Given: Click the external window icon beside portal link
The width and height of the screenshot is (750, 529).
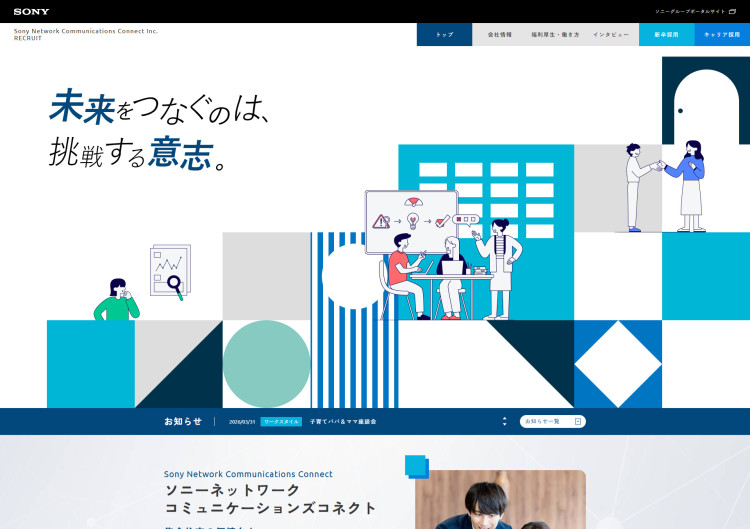Looking at the screenshot, I should tap(732, 11).
